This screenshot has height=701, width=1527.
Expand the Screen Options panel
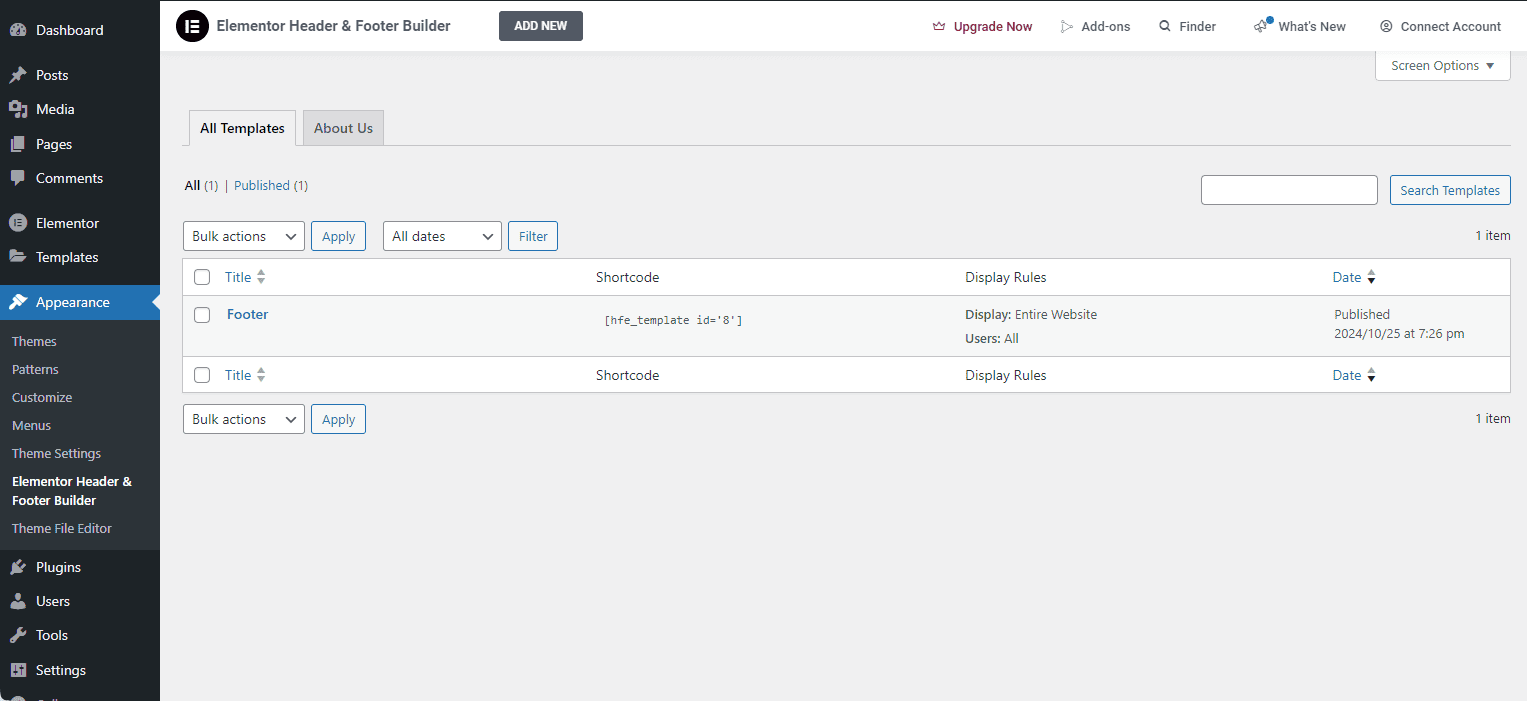tap(1442, 66)
